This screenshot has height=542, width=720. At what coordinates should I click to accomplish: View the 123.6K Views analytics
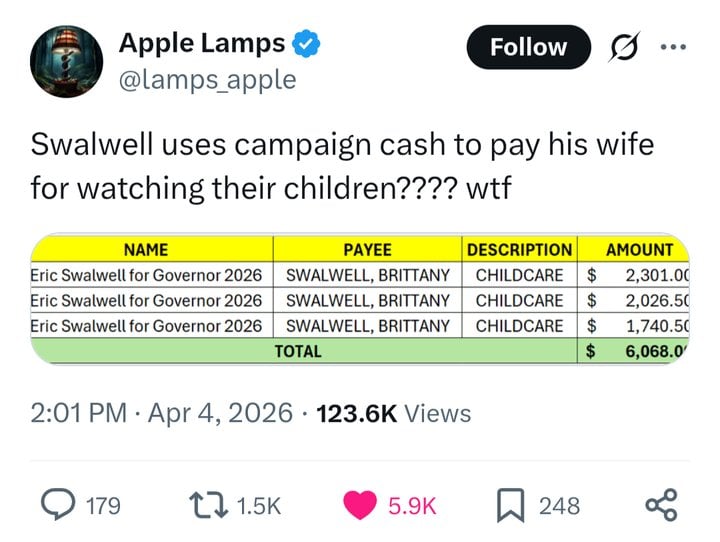393,413
